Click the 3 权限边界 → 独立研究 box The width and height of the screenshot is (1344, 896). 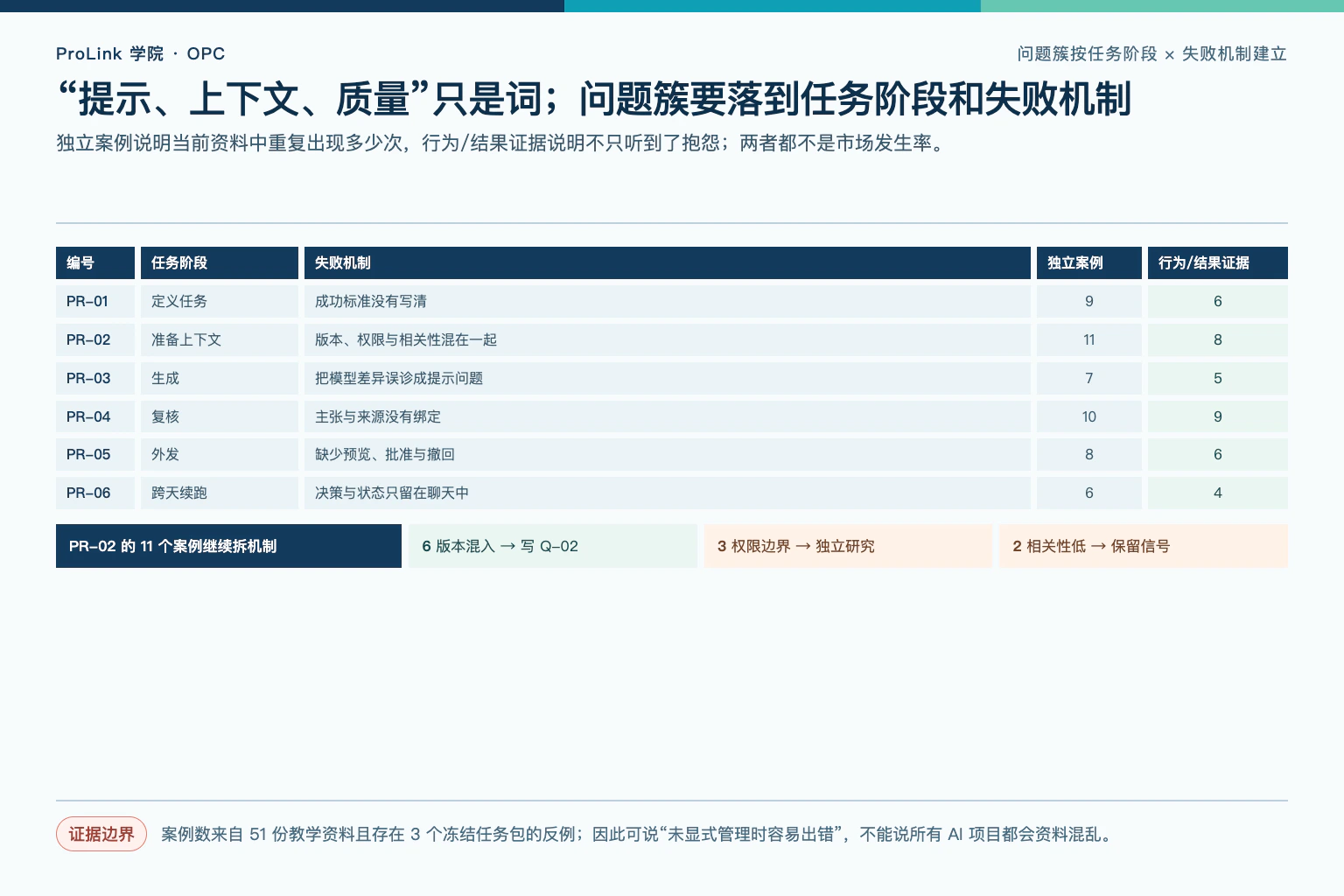[x=849, y=546]
